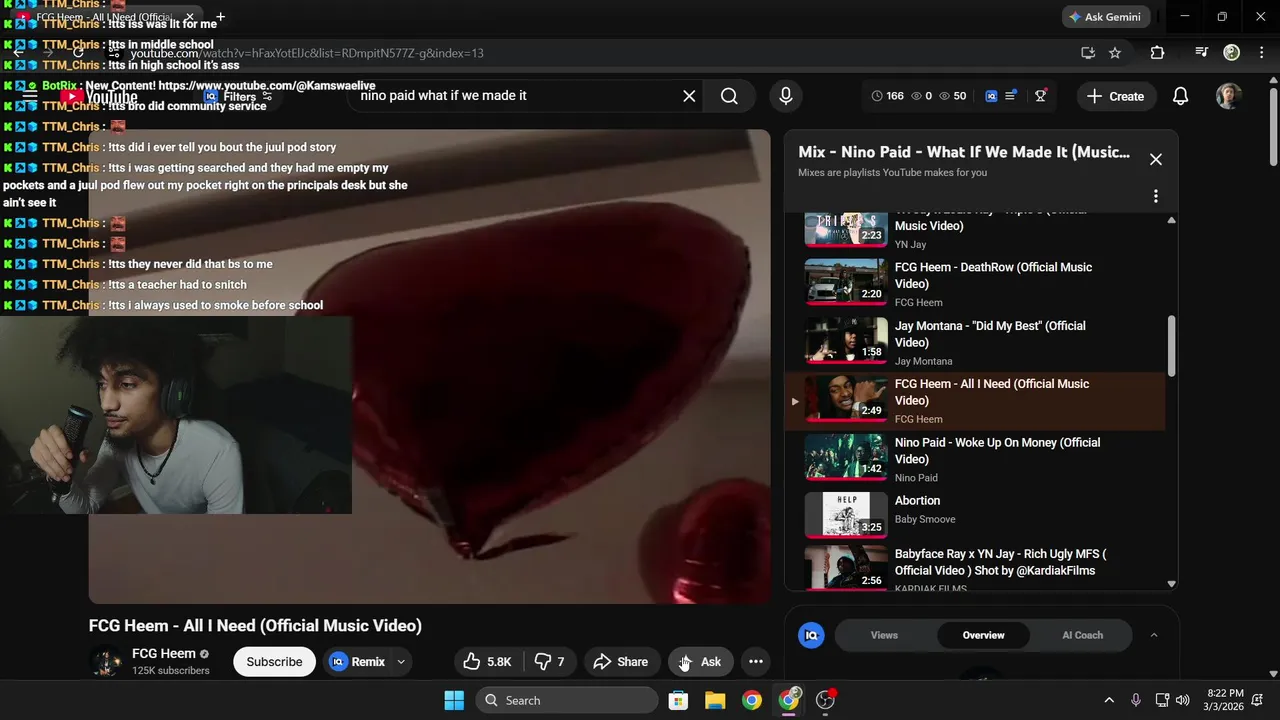The image size is (1280, 720).
Task: Click the playlist scroll down arrow
Action: pos(1172,584)
